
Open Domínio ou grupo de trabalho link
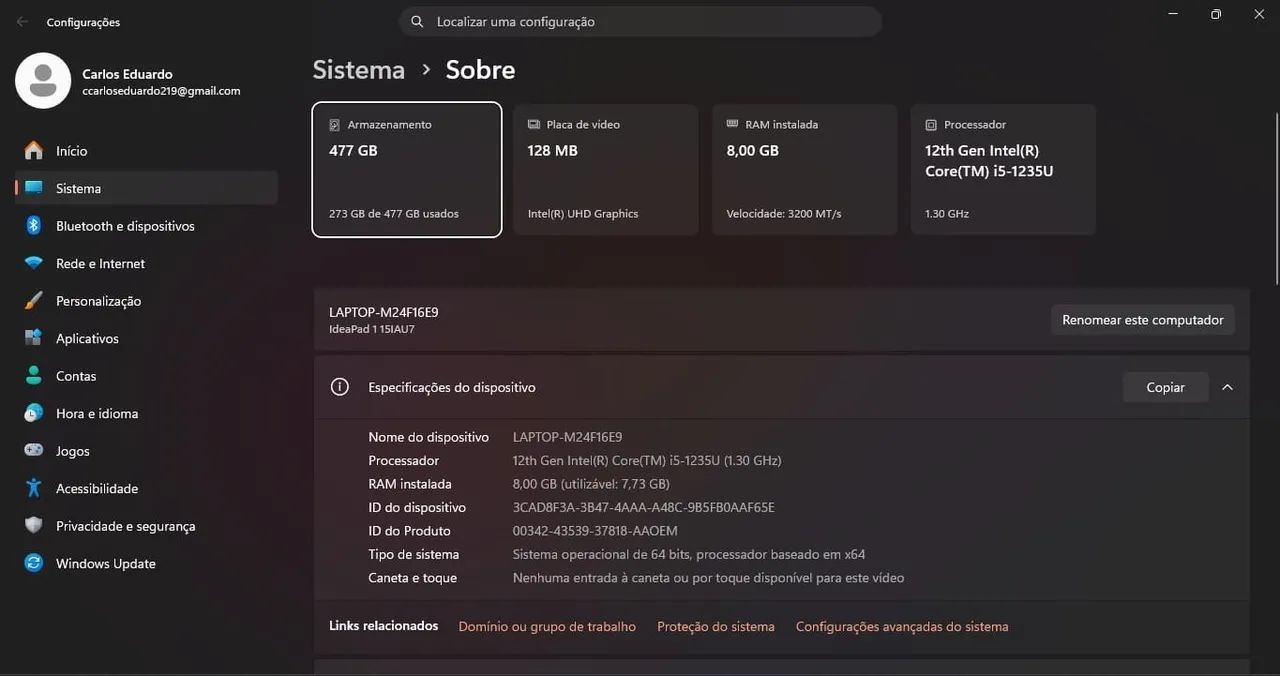point(547,627)
